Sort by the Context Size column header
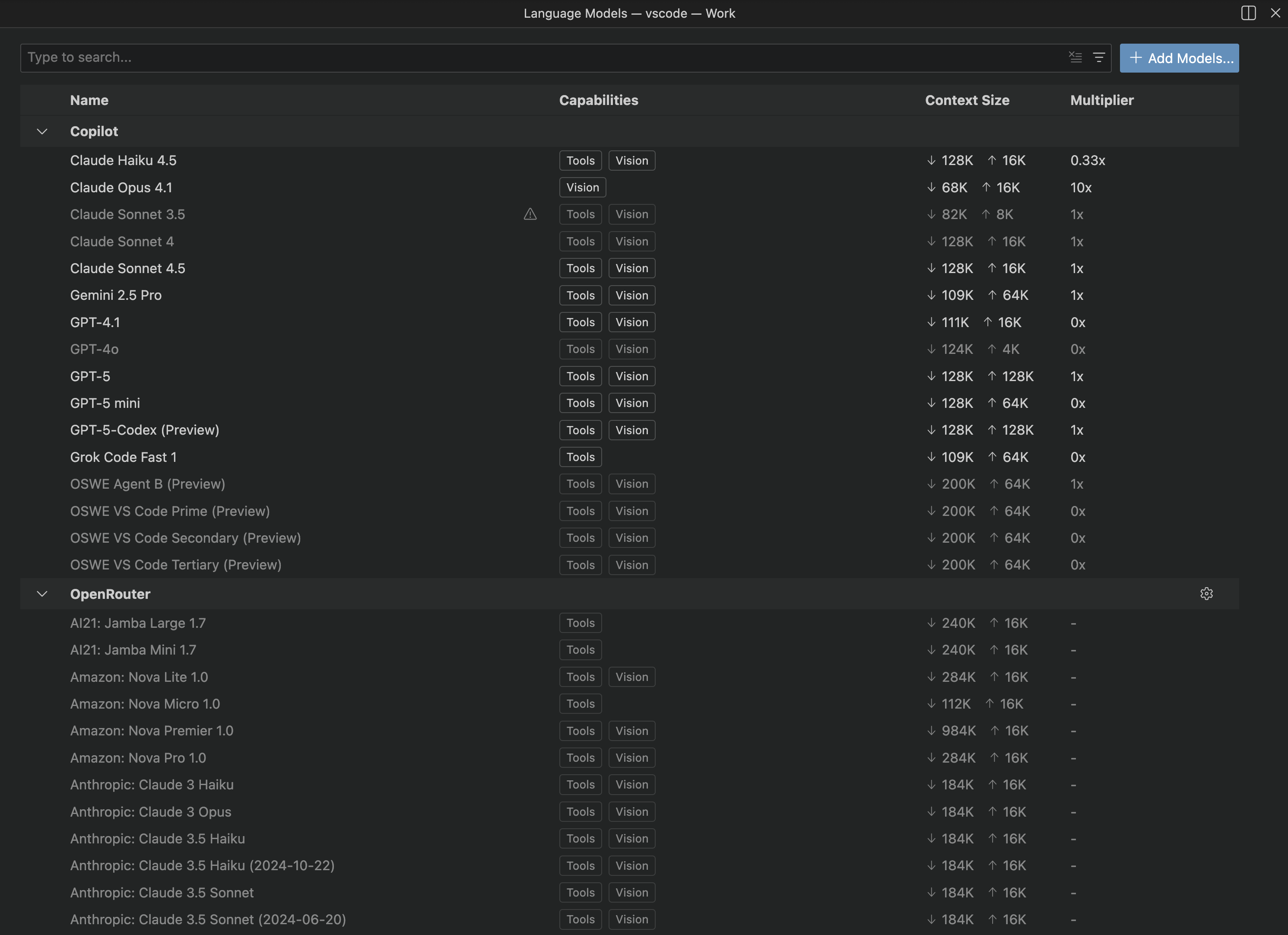1288x935 pixels. point(967,100)
